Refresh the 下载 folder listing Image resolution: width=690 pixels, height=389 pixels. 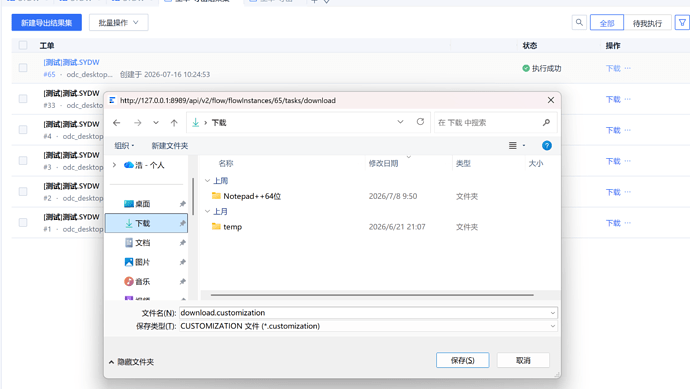420,122
